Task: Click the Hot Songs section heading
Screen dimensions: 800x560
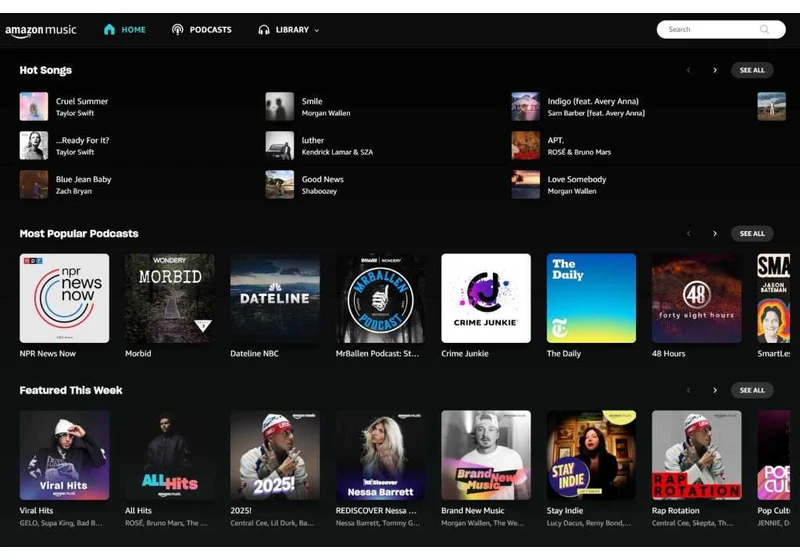Action: tap(45, 70)
